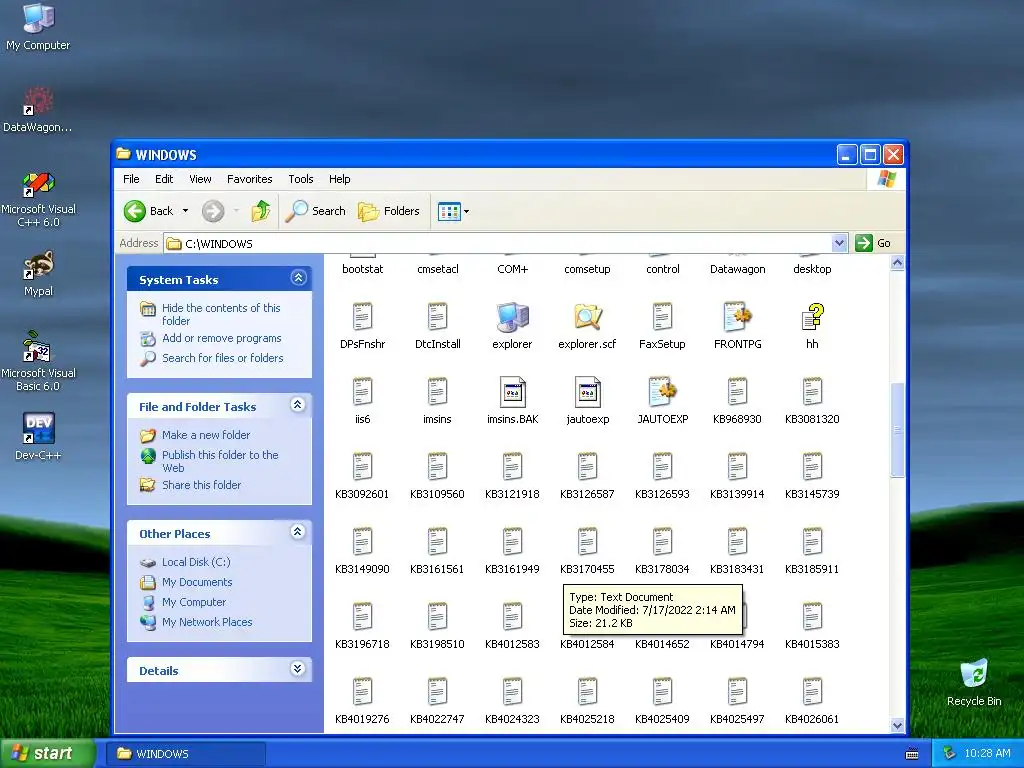The image size is (1024, 768).
Task: Select the FRONTPG file icon
Action: click(737, 317)
